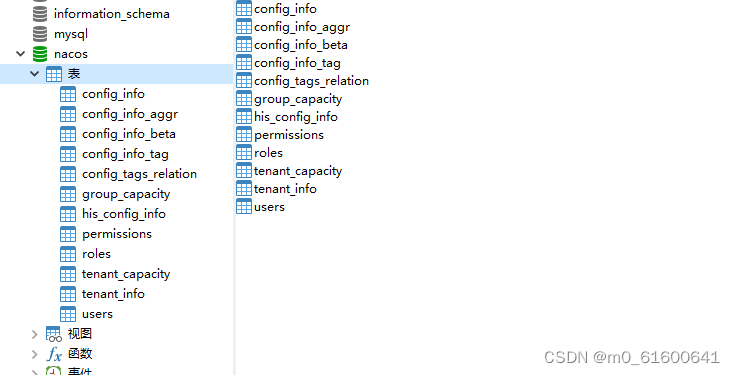Select roles name in the tree
The height and width of the screenshot is (375, 735).
(97, 254)
